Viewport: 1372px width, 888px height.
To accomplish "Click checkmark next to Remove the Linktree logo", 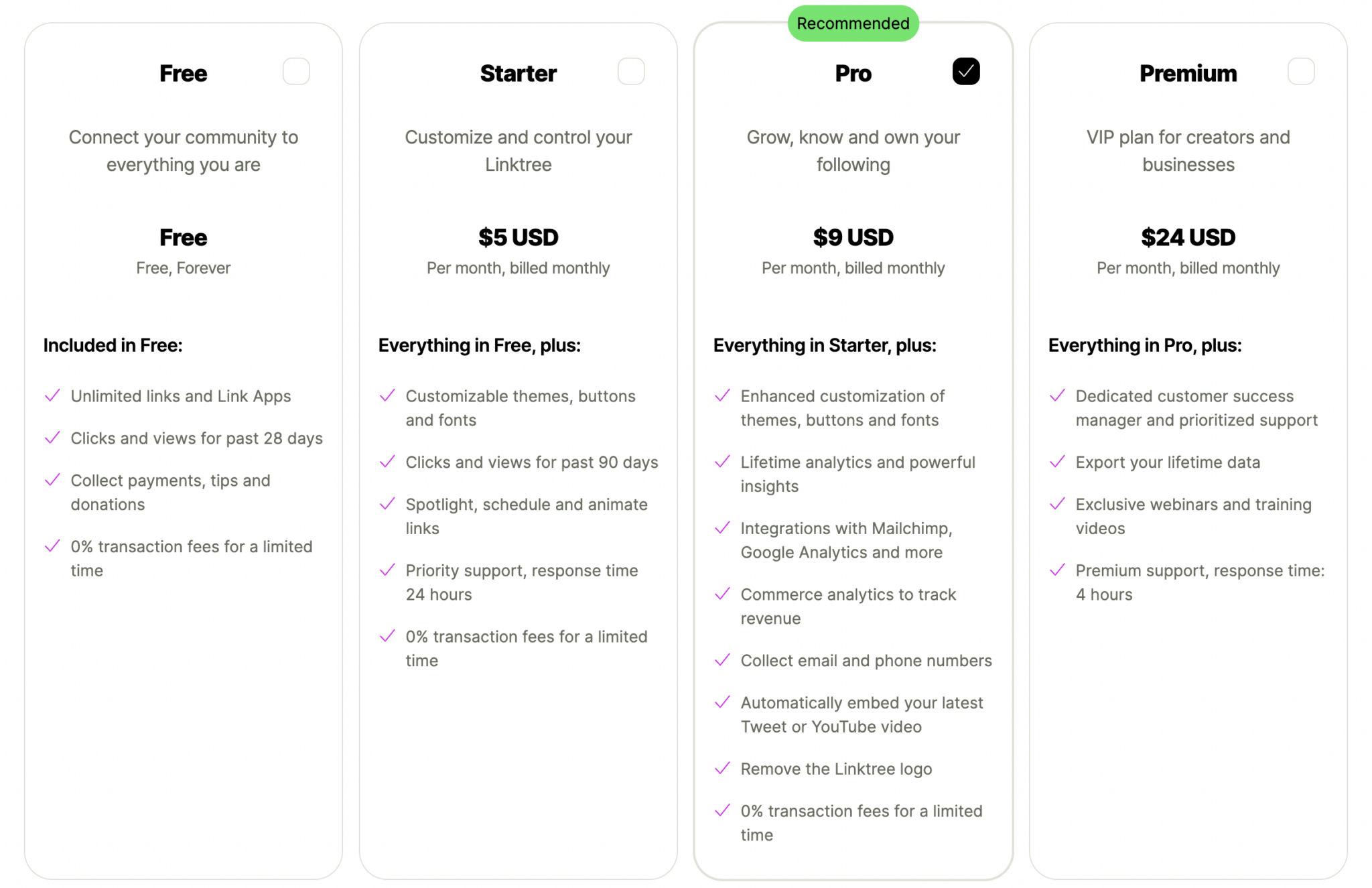I will [x=722, y=768].
